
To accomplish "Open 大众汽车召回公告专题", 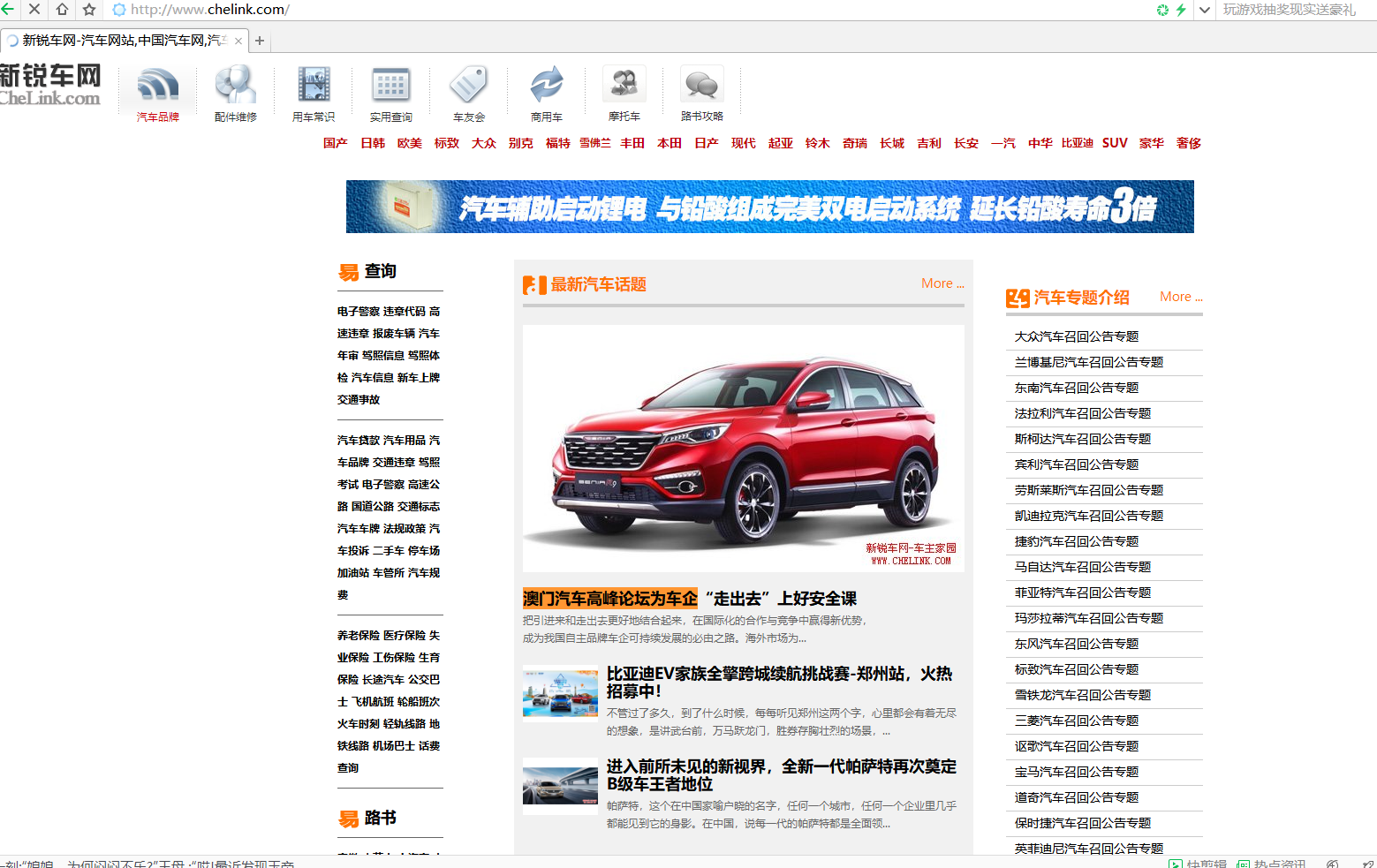I will point(1077,336).
